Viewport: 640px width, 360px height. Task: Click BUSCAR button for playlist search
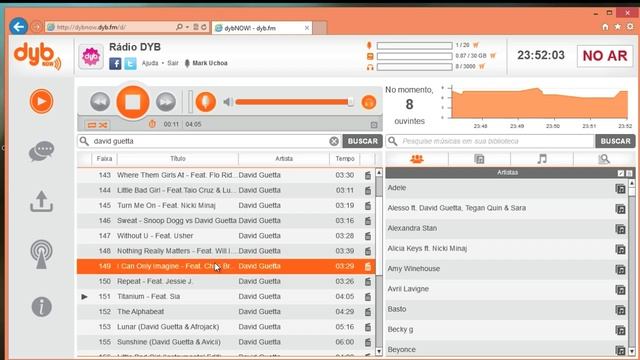(x=362, y=141)
